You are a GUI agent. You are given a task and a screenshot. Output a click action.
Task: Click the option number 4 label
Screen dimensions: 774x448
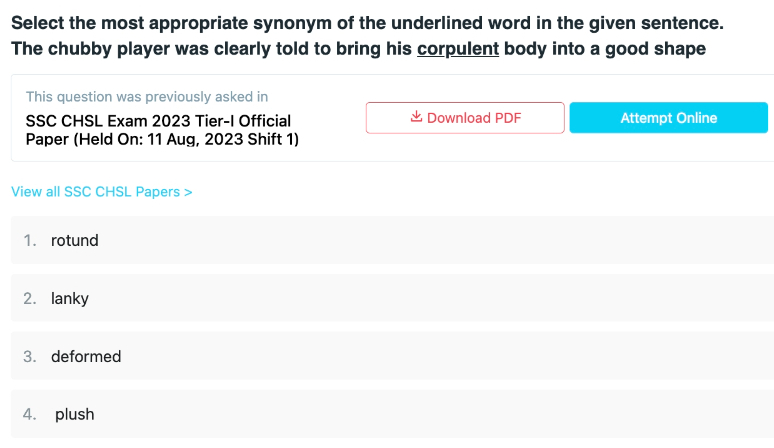(30, 414)
